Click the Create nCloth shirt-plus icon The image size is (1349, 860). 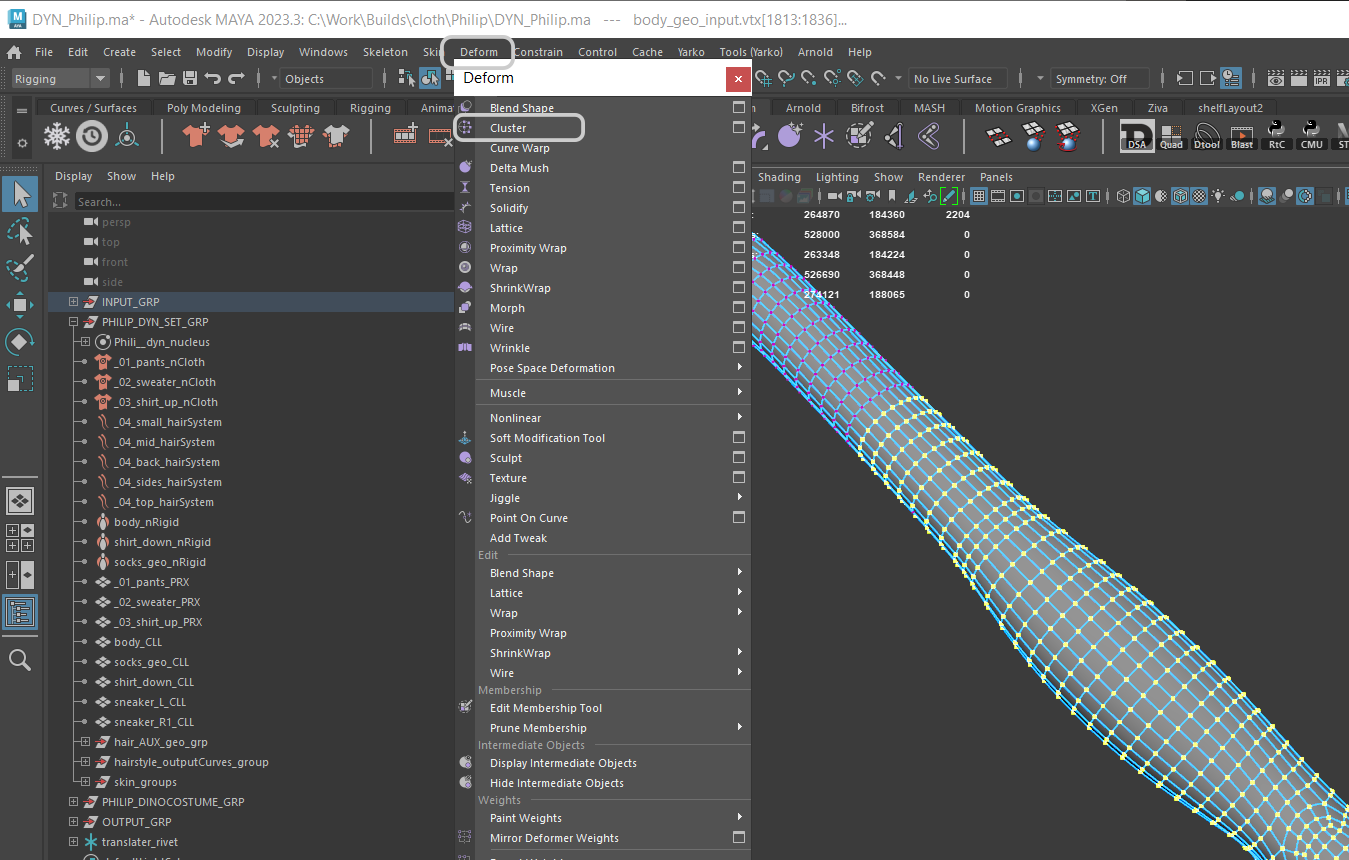(x=197, y=136)
